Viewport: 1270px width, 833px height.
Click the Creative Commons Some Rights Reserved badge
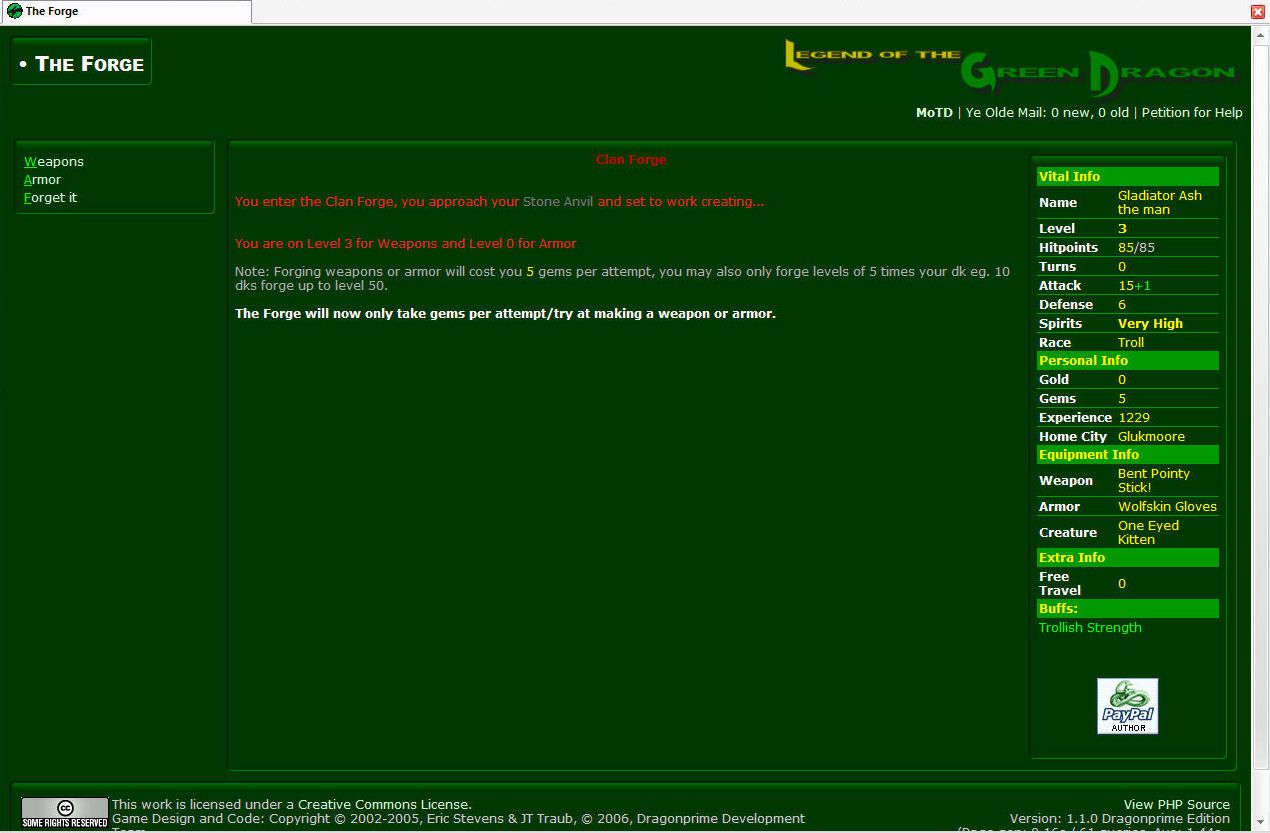point(64,811)
